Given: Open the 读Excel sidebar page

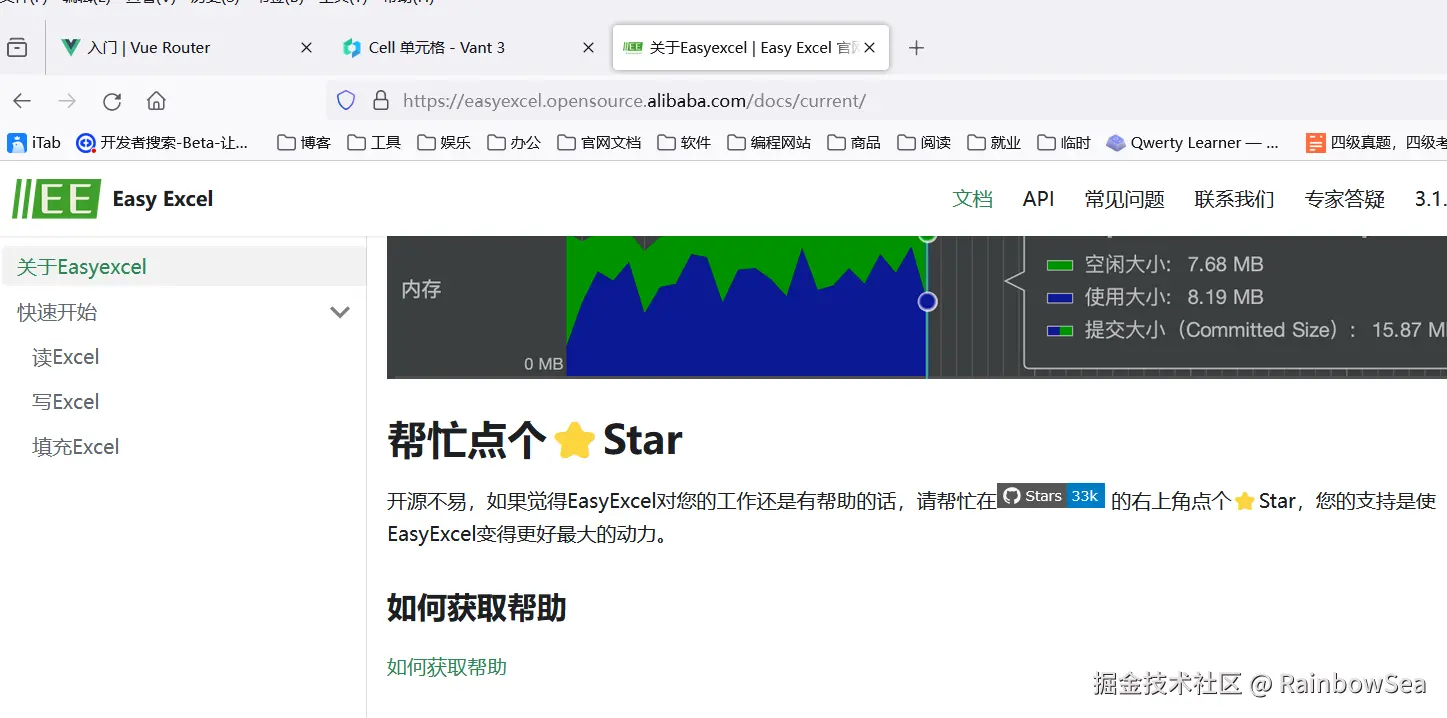Looking at the screenshot, I should coord(66,357).
